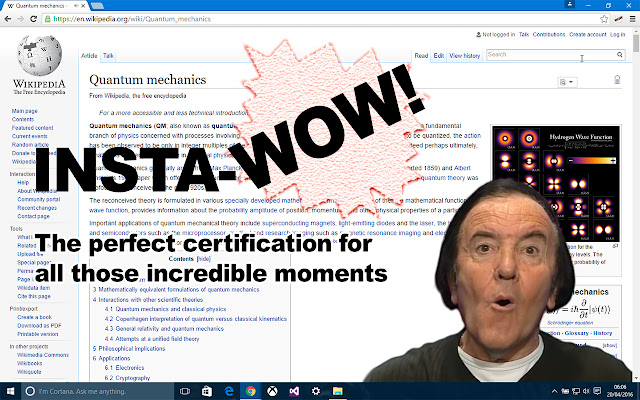This screenshot has height=400, width=640.
Task: Click the extension icon beside the bookmark star
Action: [x=618, y=19]
